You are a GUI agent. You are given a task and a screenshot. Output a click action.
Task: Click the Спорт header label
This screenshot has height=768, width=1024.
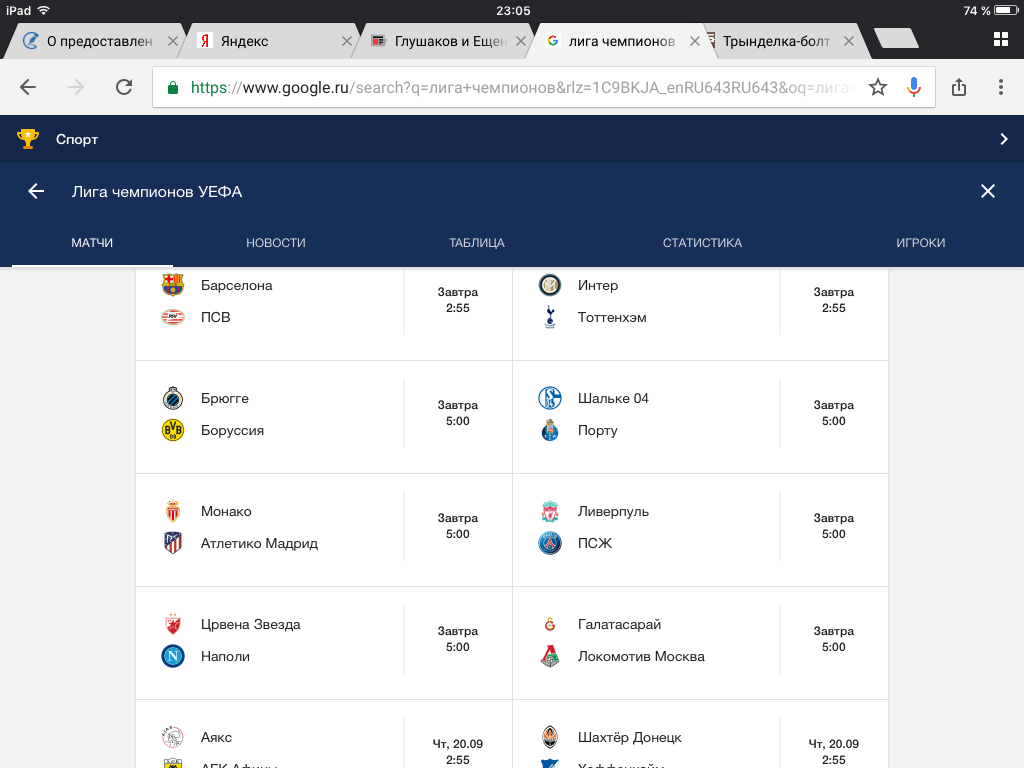point(77,139)
